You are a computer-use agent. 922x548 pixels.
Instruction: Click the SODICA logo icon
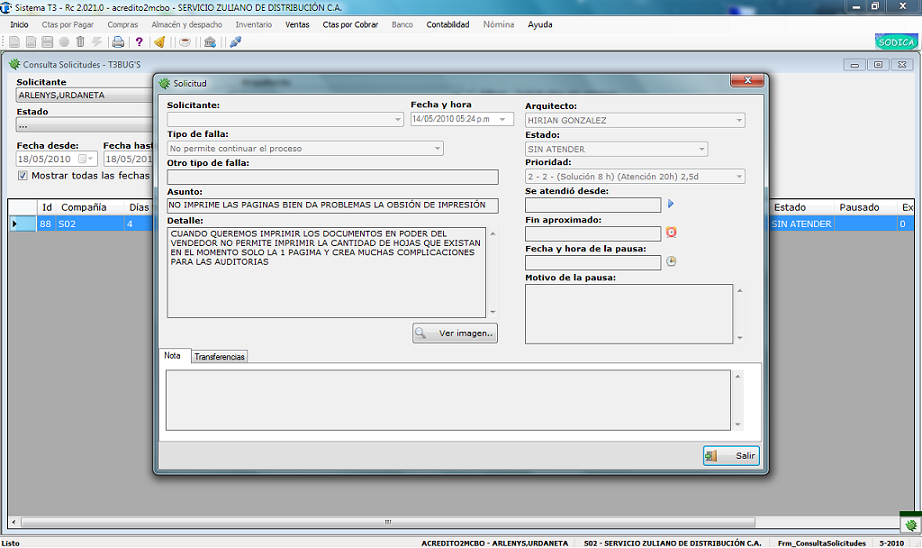coord(896,42)
